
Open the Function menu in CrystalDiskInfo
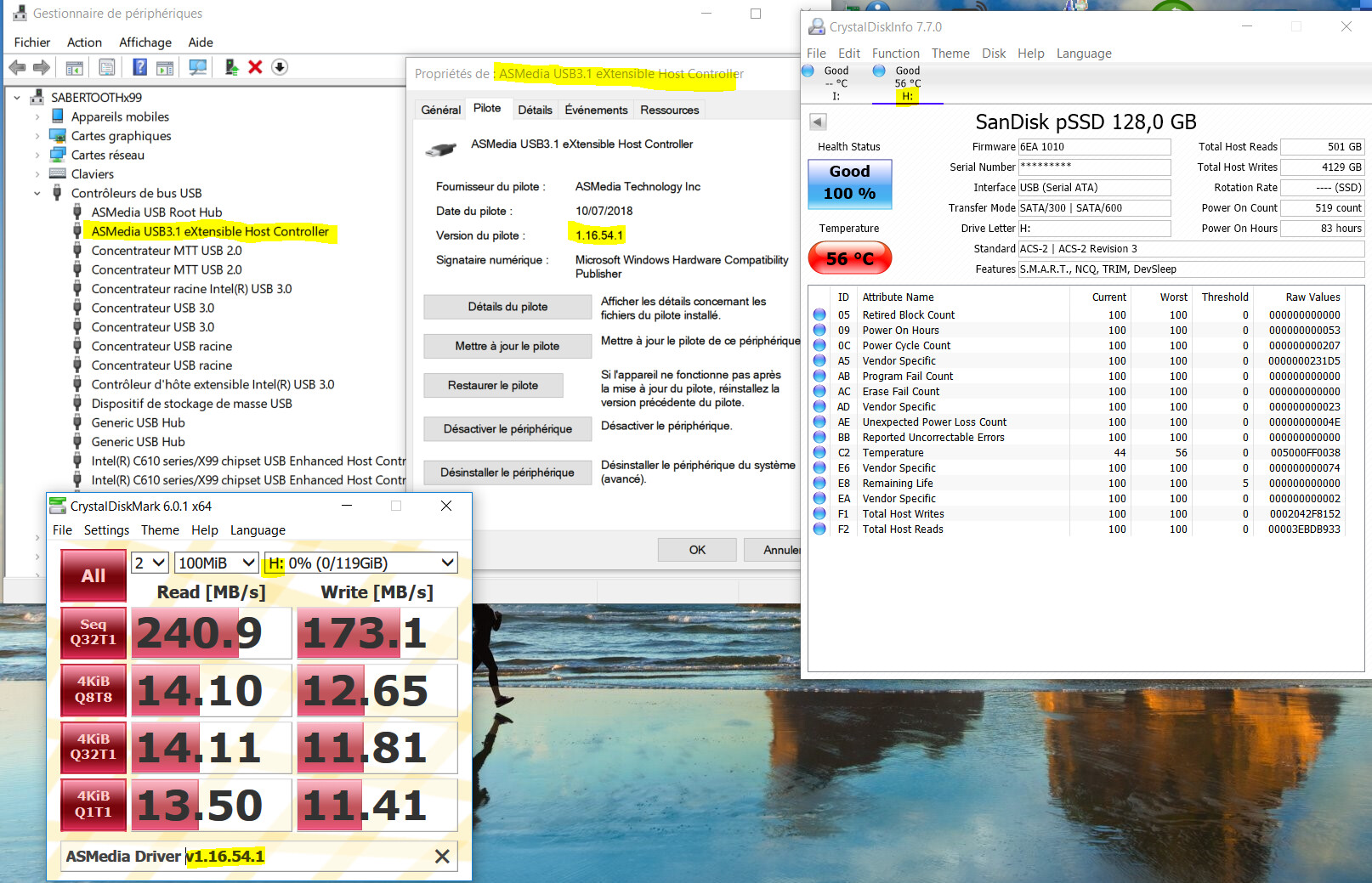pos(896,53)
